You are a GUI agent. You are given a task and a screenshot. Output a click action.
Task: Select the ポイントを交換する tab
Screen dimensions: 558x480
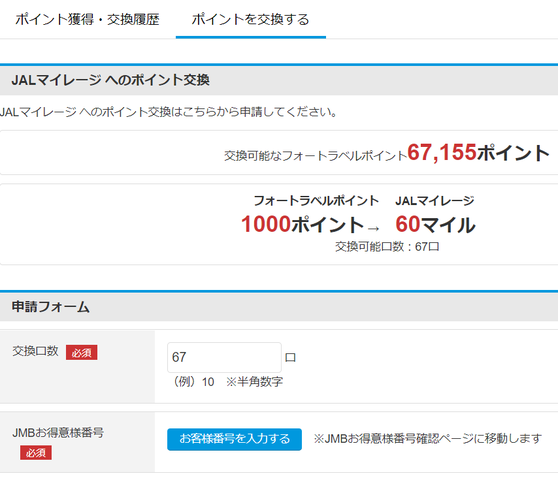coord(251,19)
